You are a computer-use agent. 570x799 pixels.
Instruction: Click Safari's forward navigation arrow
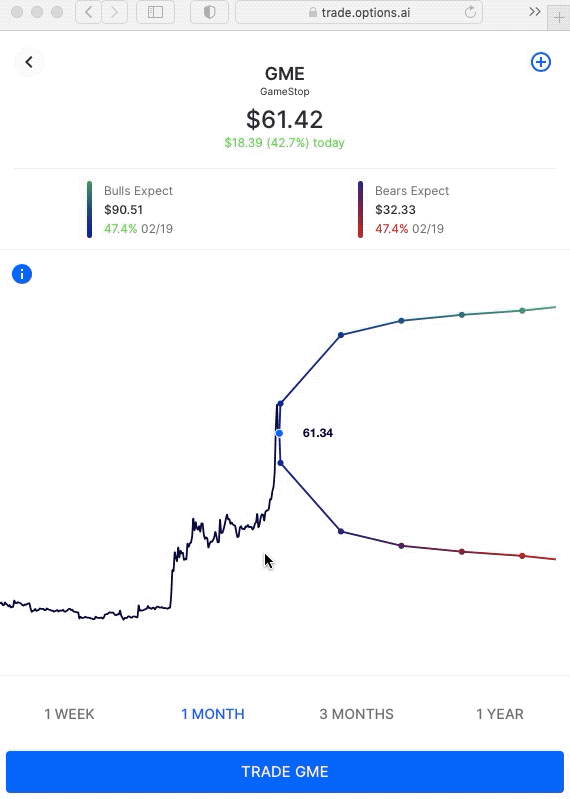(114, 12)
